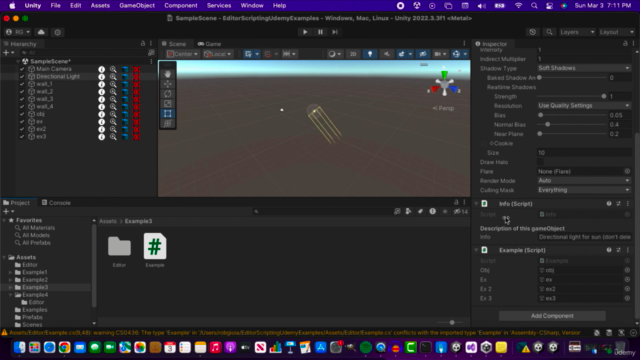The height and width of the screenshot is (360, 640).
Task: Open Unity cloud services icon
Action: (41, 32)
